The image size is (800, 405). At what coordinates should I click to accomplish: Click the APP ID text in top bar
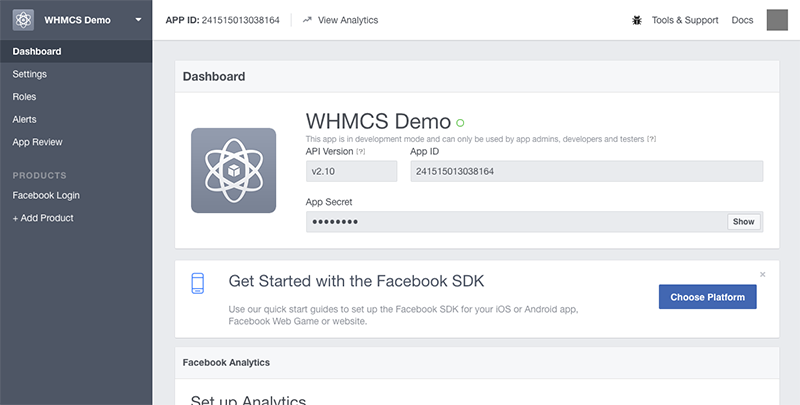coord(222,20)
